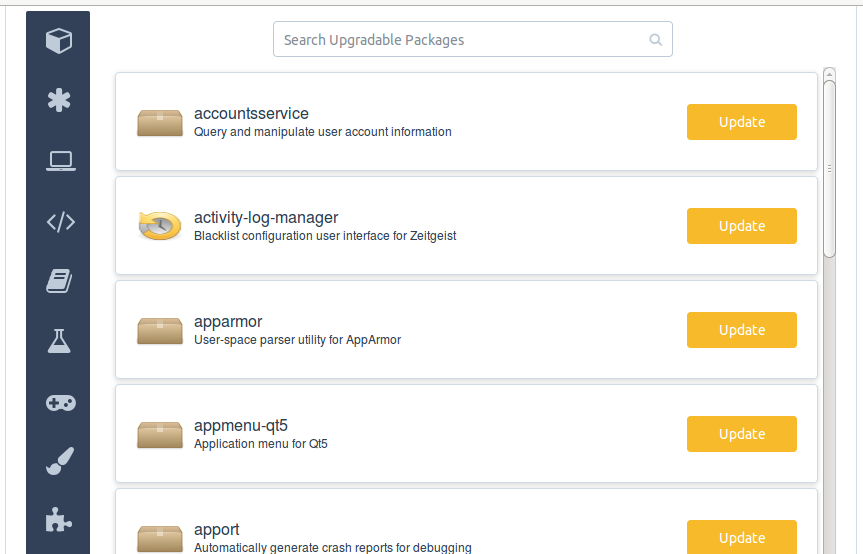Click the scrollbar up arrow
Viewport: 863px width, 554px height.
point(829,74)
